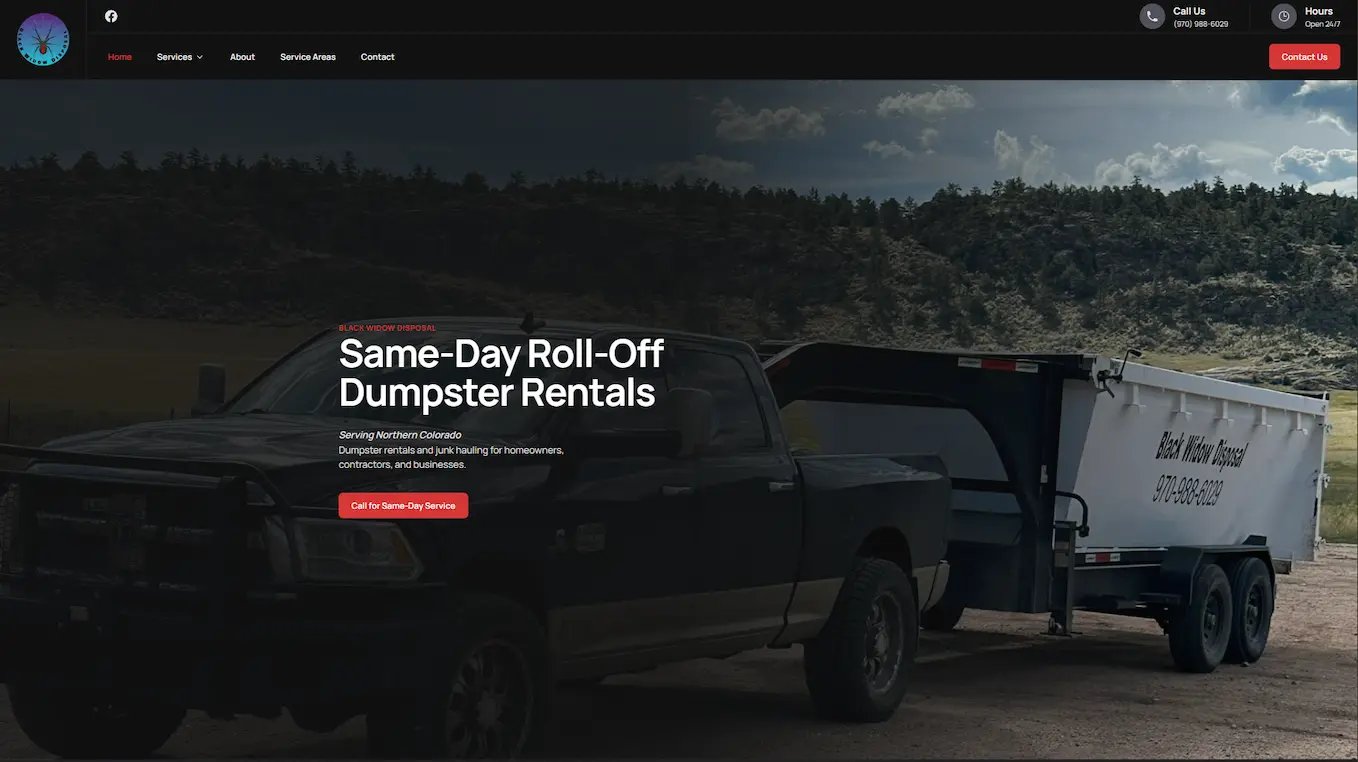
Task: Click Call for Same-Day Service button
Action: click(403, 506)
